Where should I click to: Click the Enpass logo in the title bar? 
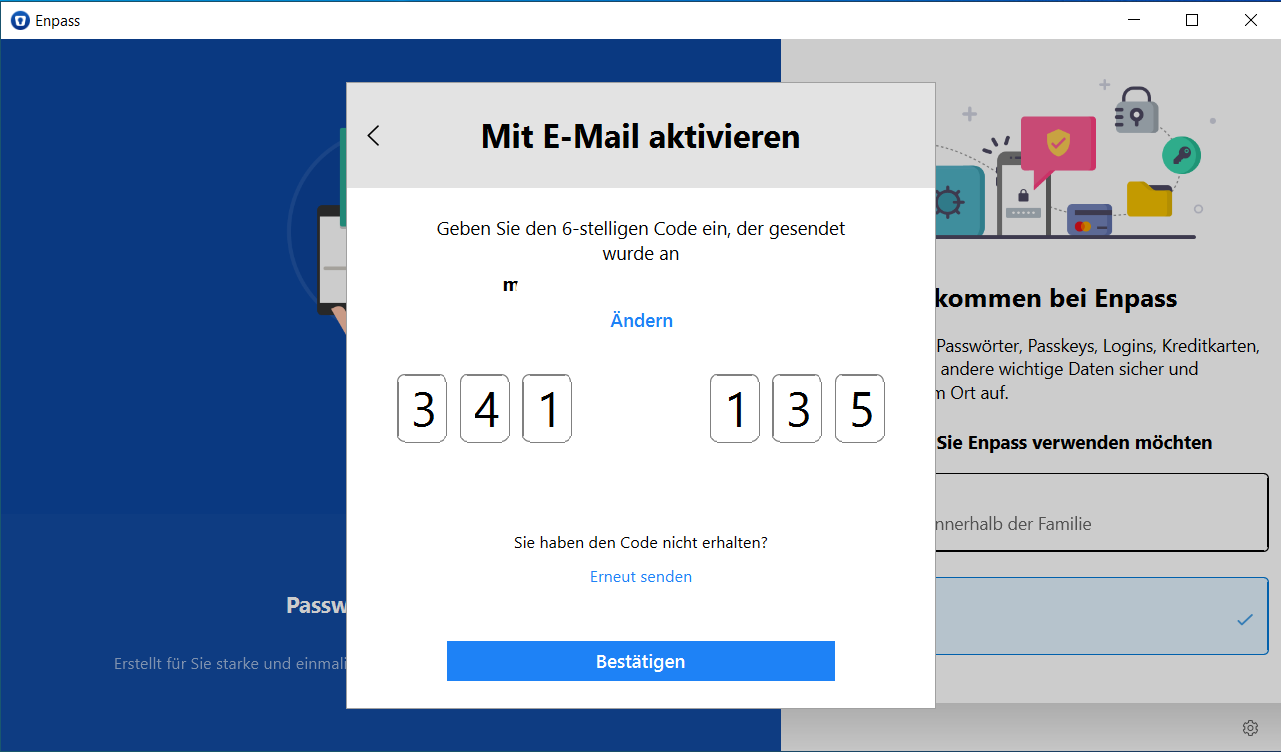click(20, 20)
